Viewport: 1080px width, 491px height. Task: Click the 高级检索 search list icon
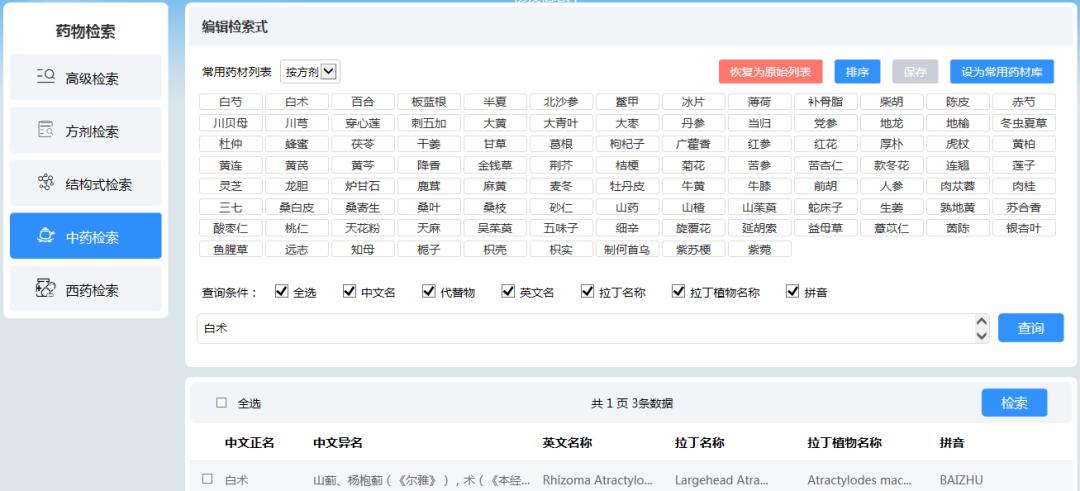(45, 76)
